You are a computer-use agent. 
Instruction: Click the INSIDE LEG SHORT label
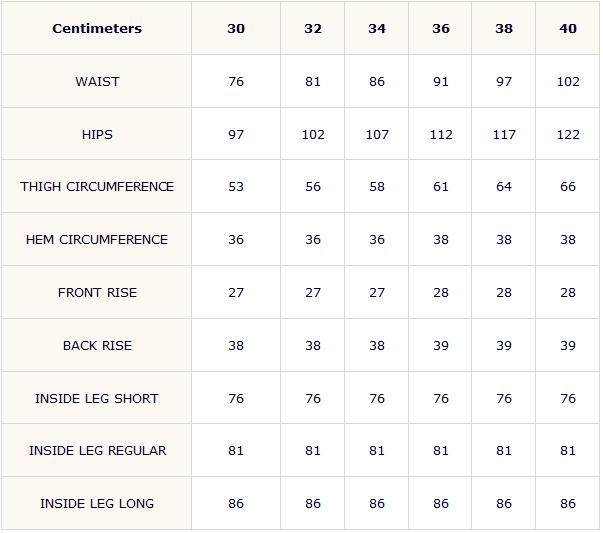coord(97,398)
